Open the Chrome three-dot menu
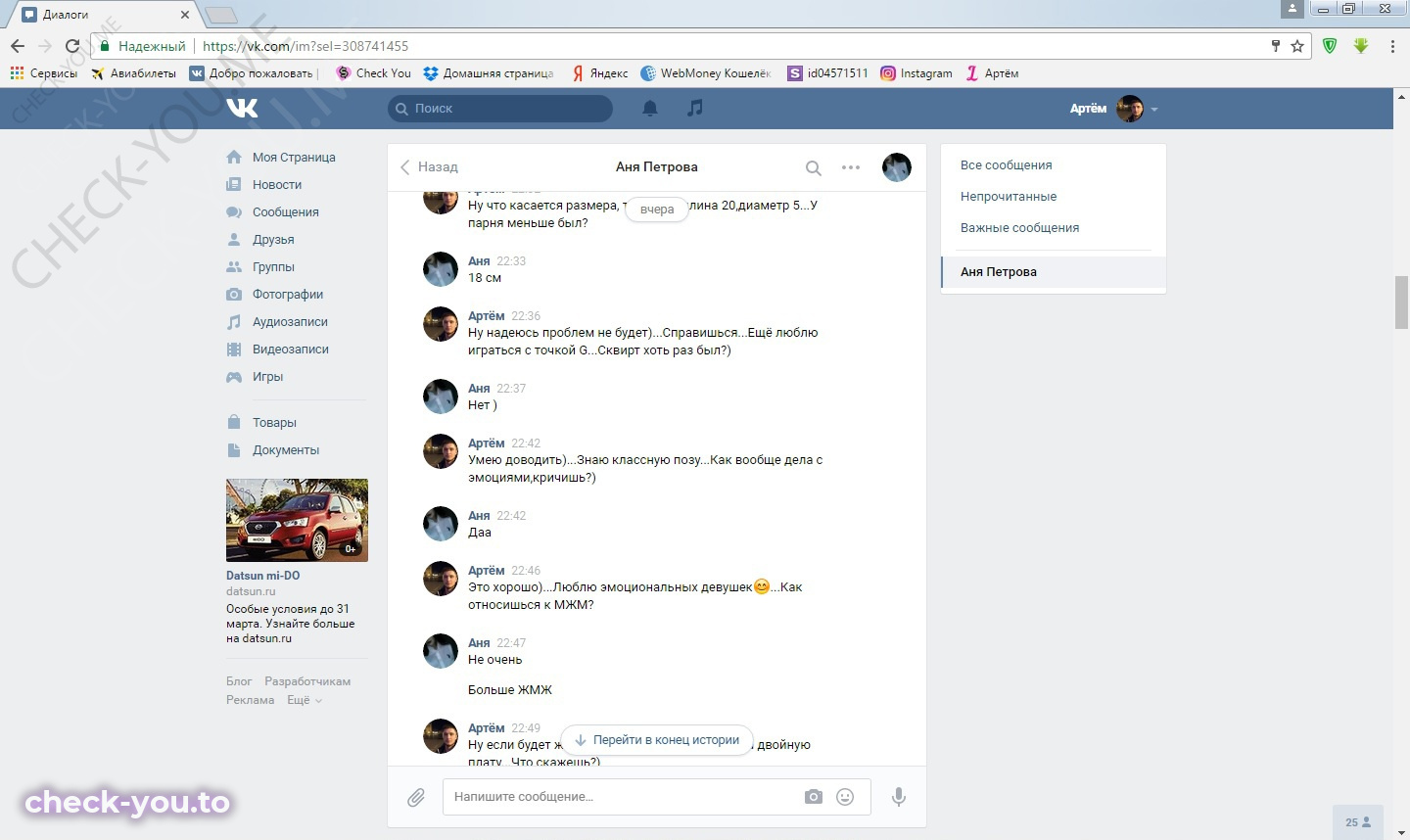This screenshot has width=1410, height=840. 1392,46
